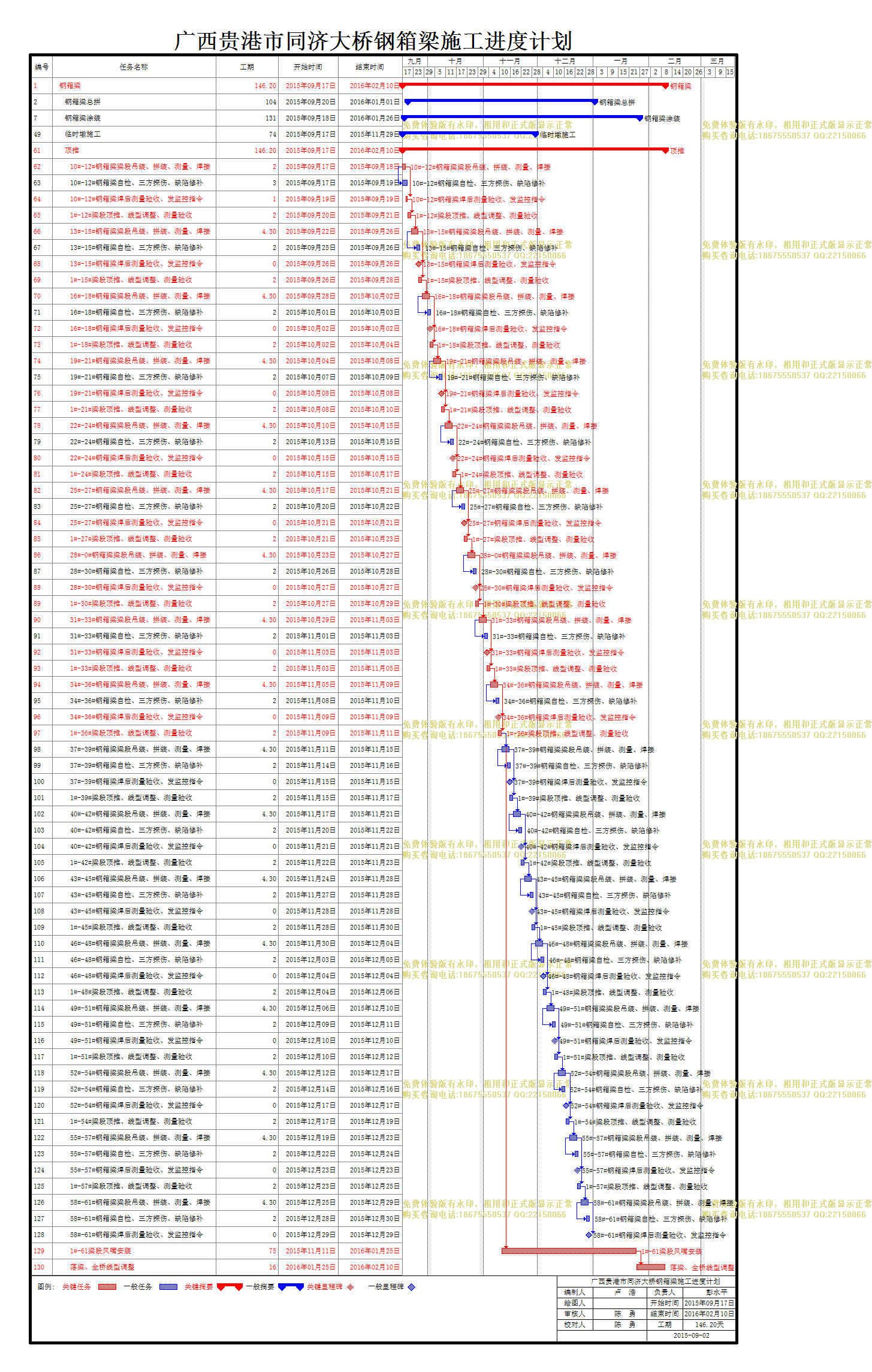Click the 二月 month header in timeline
This screenshot has width=872, height=1372.
674,61
